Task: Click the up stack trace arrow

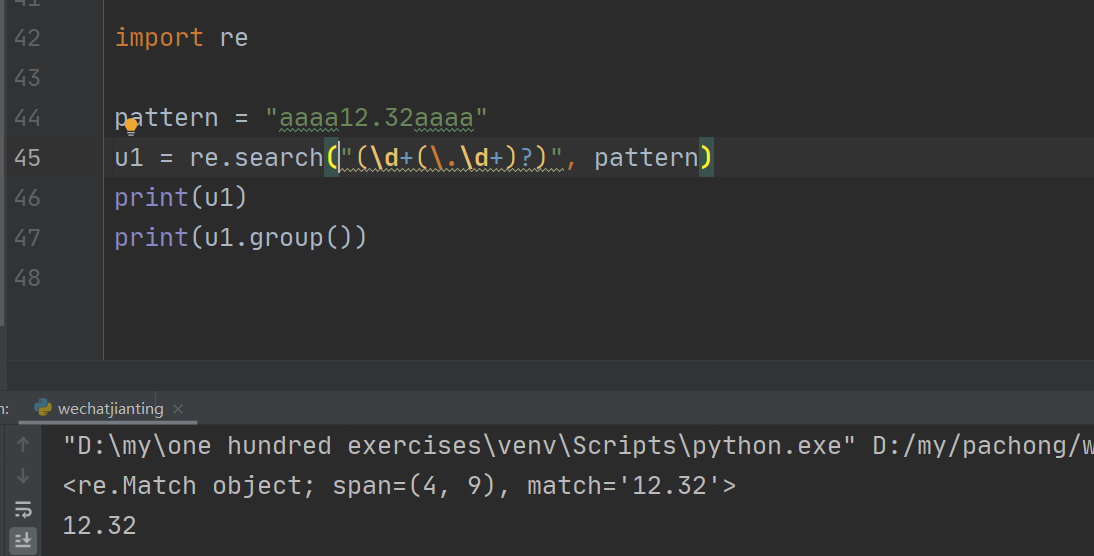Action: pos(23,443)
